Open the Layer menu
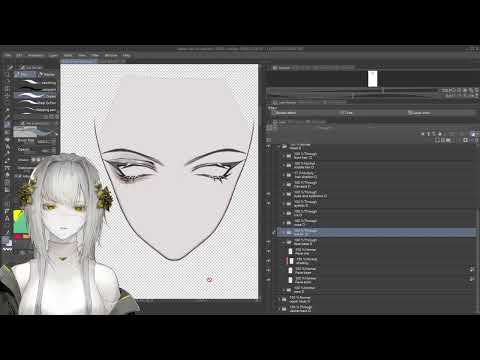The image size is (480, 360). (53, 55)
